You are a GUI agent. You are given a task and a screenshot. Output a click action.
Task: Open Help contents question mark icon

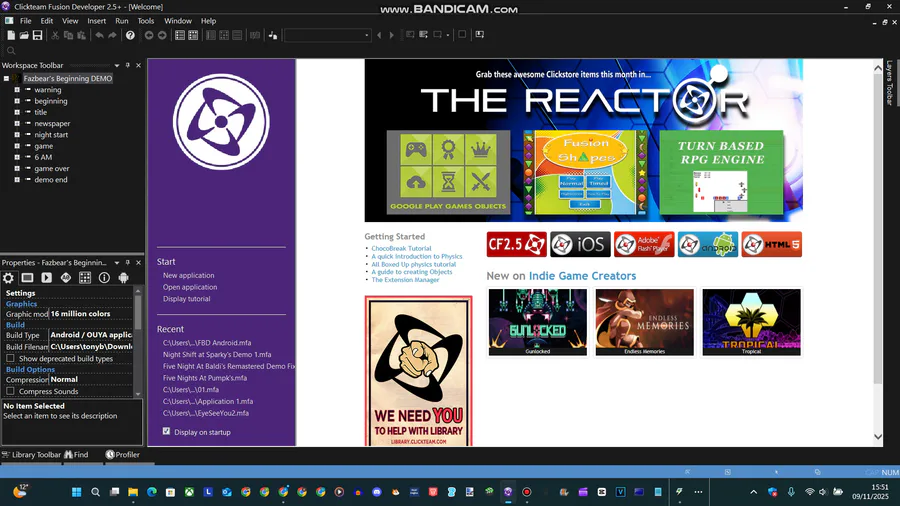pos(130,35)
